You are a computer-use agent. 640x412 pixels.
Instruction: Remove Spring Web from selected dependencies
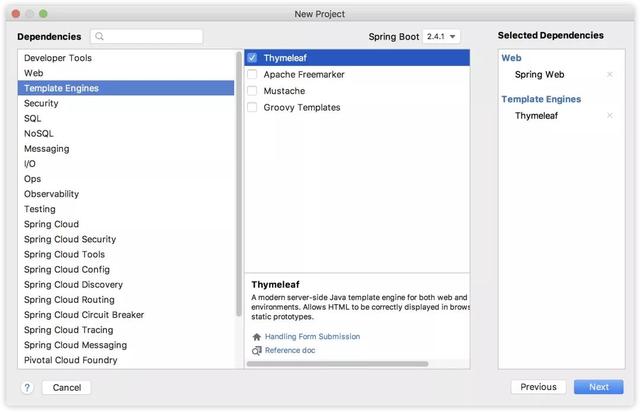[609, 74]
